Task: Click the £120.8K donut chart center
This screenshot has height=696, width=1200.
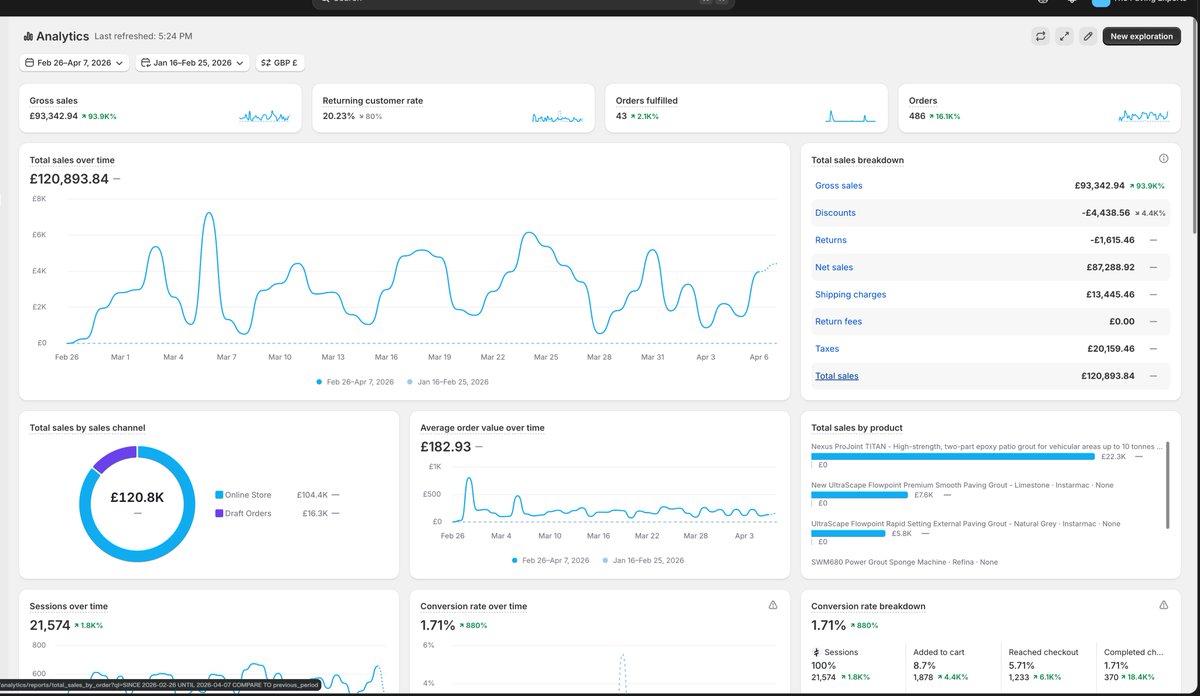Action: 137,496
